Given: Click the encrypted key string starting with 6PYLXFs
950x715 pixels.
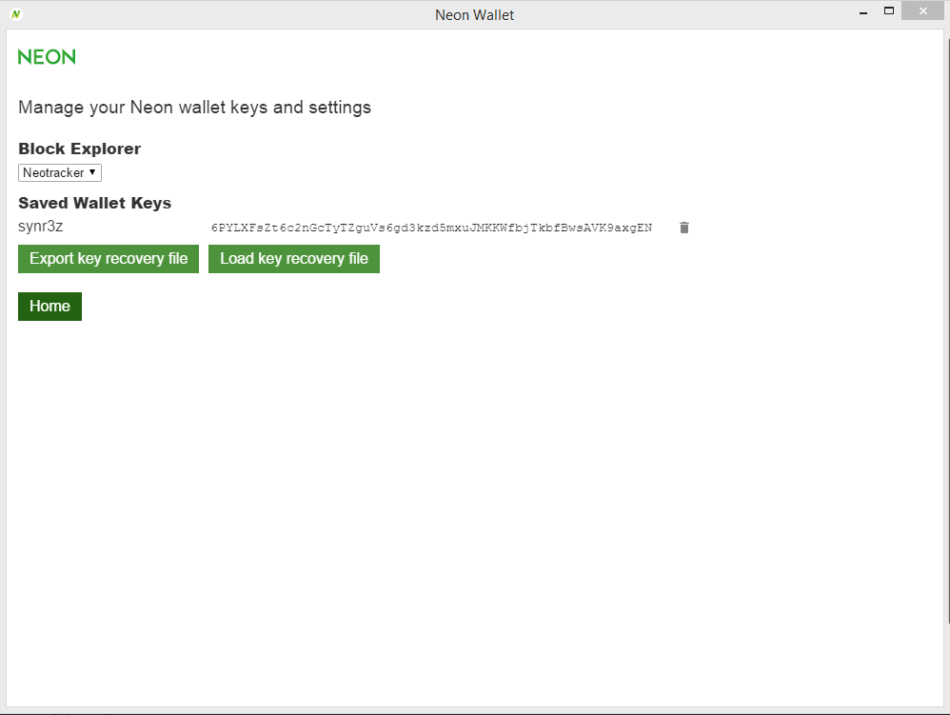Looking at the screenshot, I should point(431,228).
